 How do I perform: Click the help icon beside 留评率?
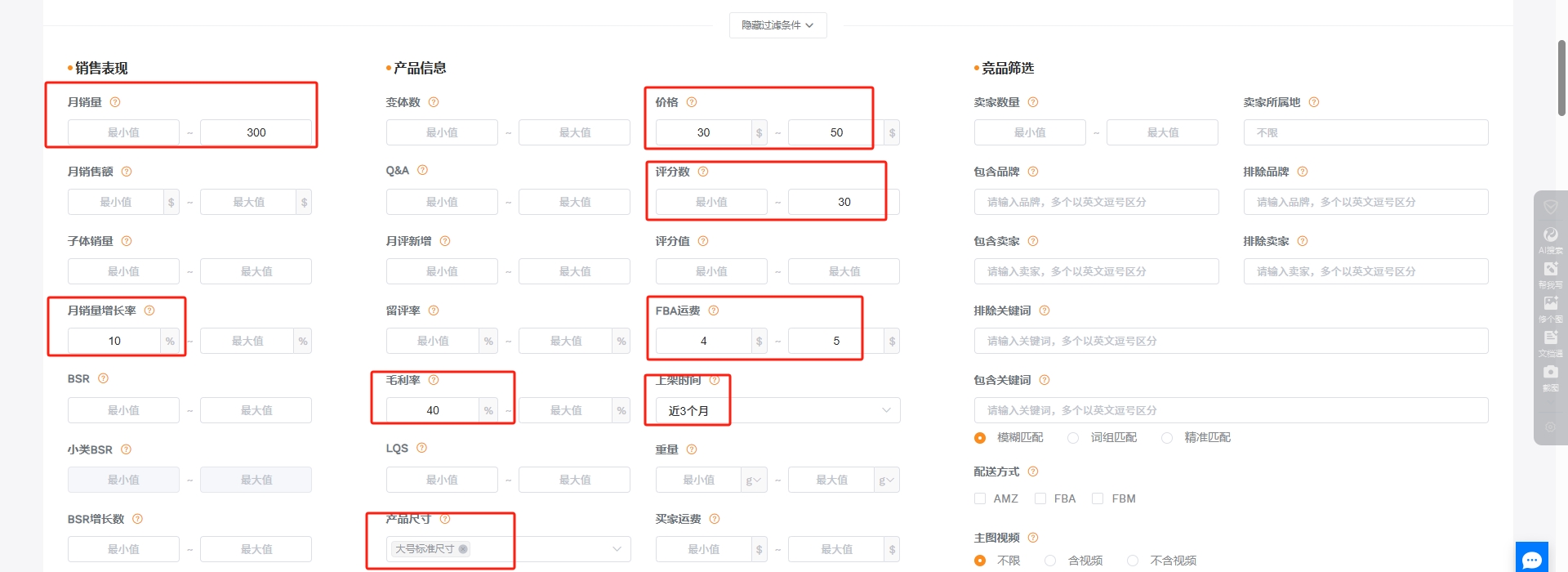point(434,311)
